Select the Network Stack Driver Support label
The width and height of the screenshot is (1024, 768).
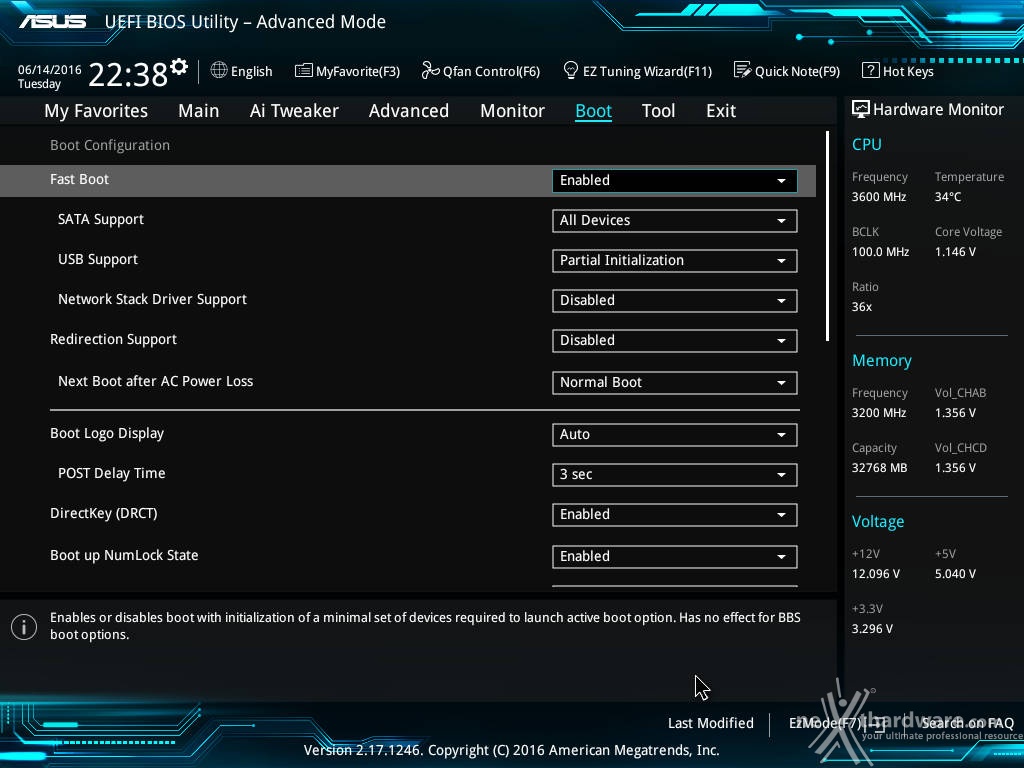152,300
